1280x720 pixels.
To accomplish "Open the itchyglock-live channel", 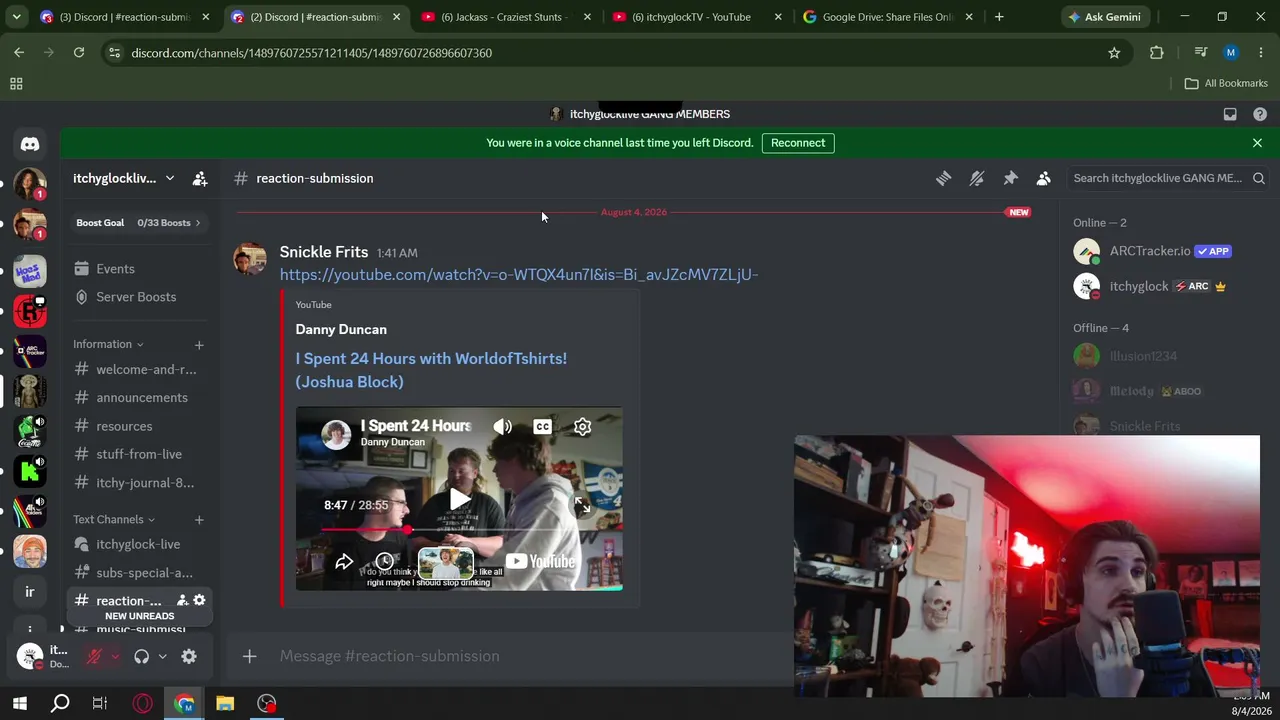I will pyautogui.click(x=138, y=544).
